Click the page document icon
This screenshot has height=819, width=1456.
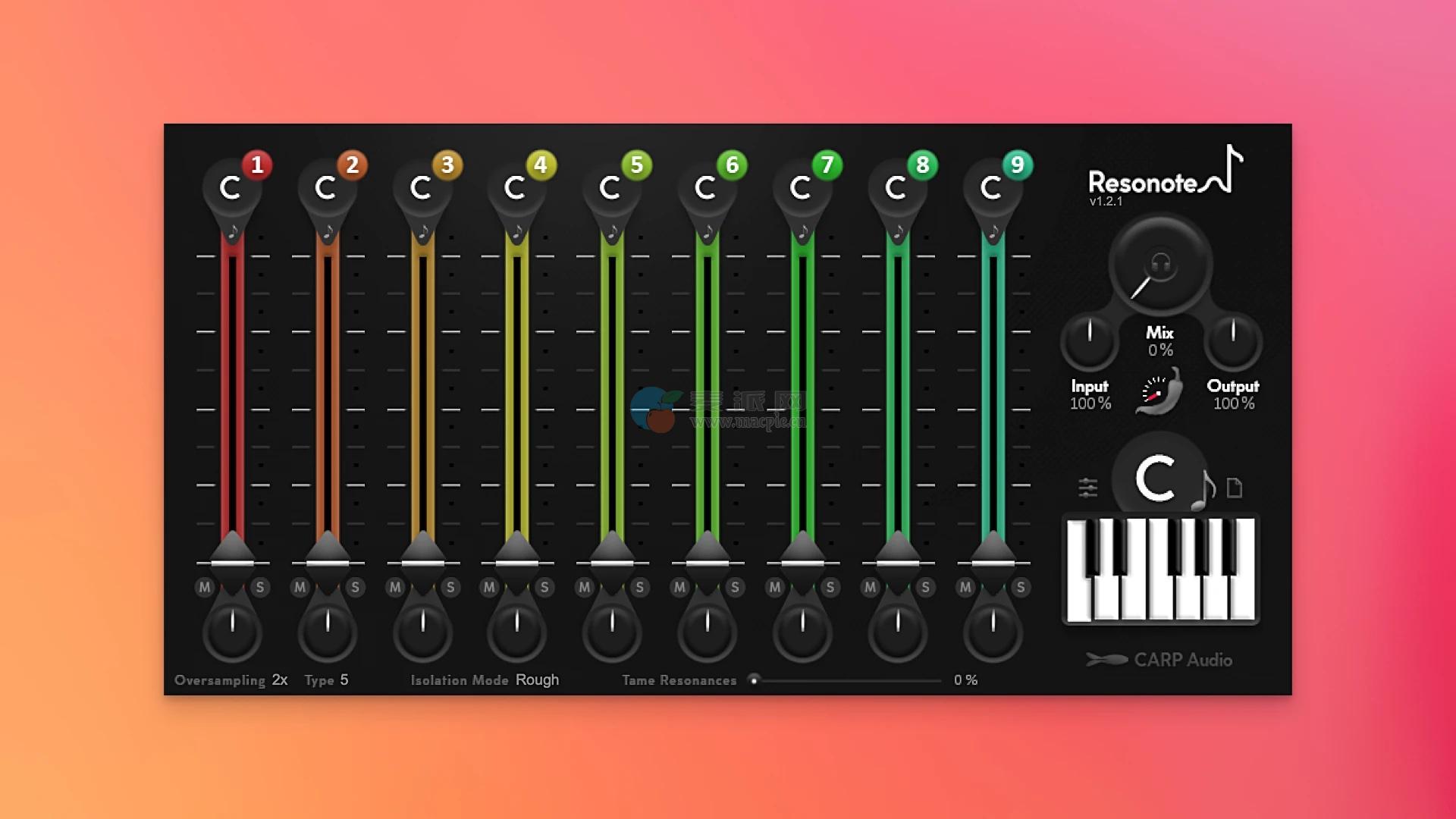[x=1235, y=488]
